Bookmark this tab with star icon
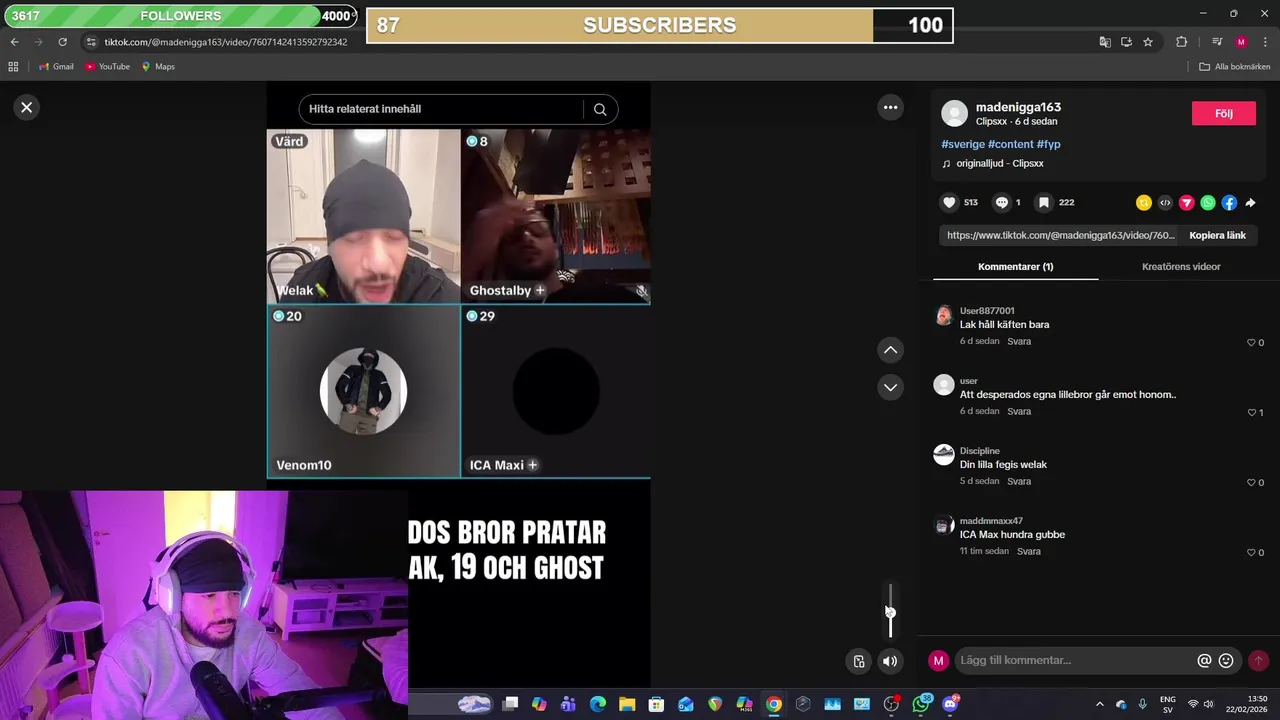1280x720 pixels. [x=1148, y=42]
